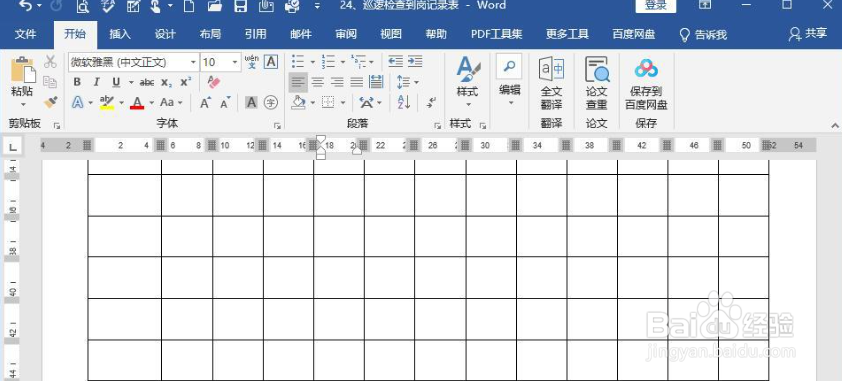The image size is (842, 381).
Task: Click the Share (共享) button
Action: 808,34
